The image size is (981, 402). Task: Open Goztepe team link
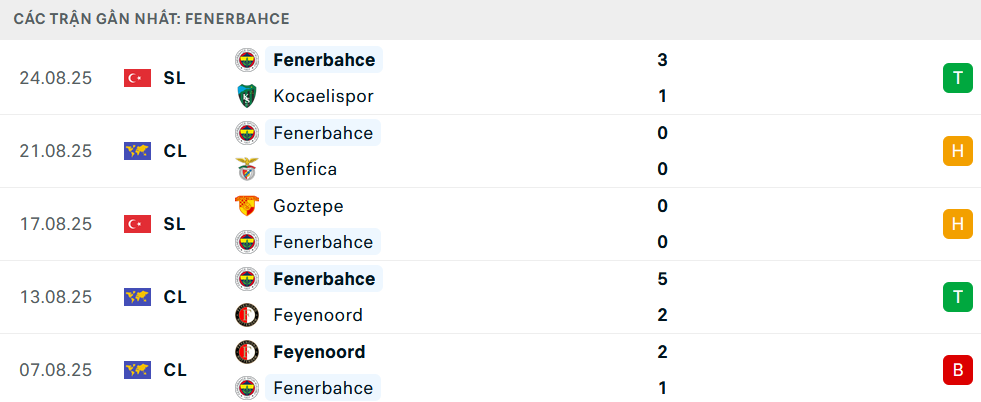pos(308,206)
